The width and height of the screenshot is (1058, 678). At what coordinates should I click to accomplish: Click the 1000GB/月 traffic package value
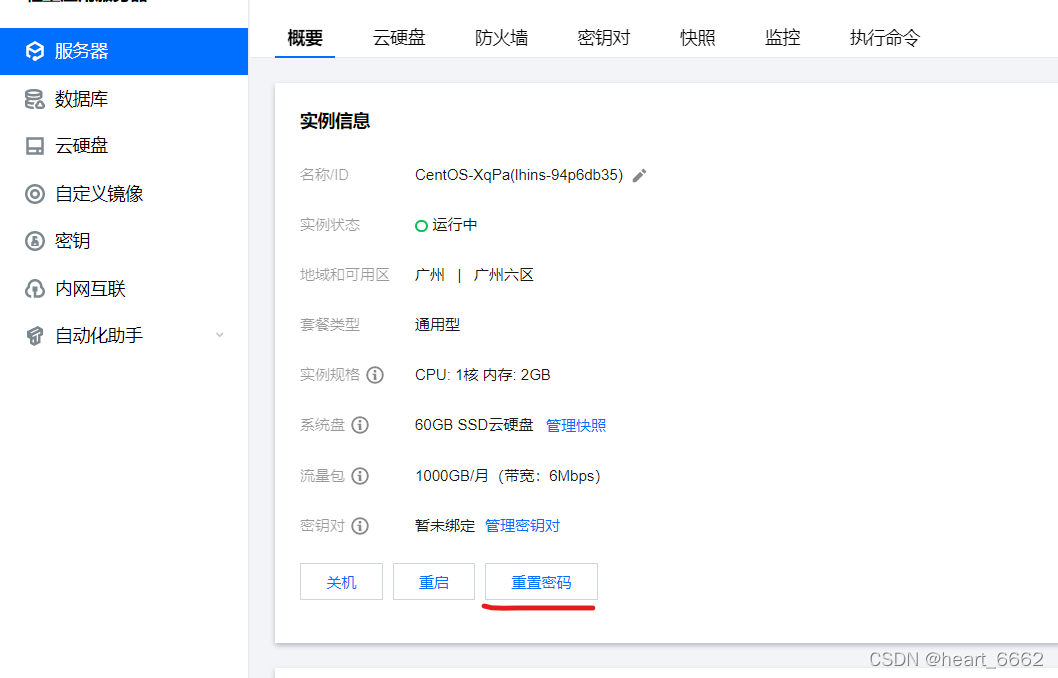point(507,476)
